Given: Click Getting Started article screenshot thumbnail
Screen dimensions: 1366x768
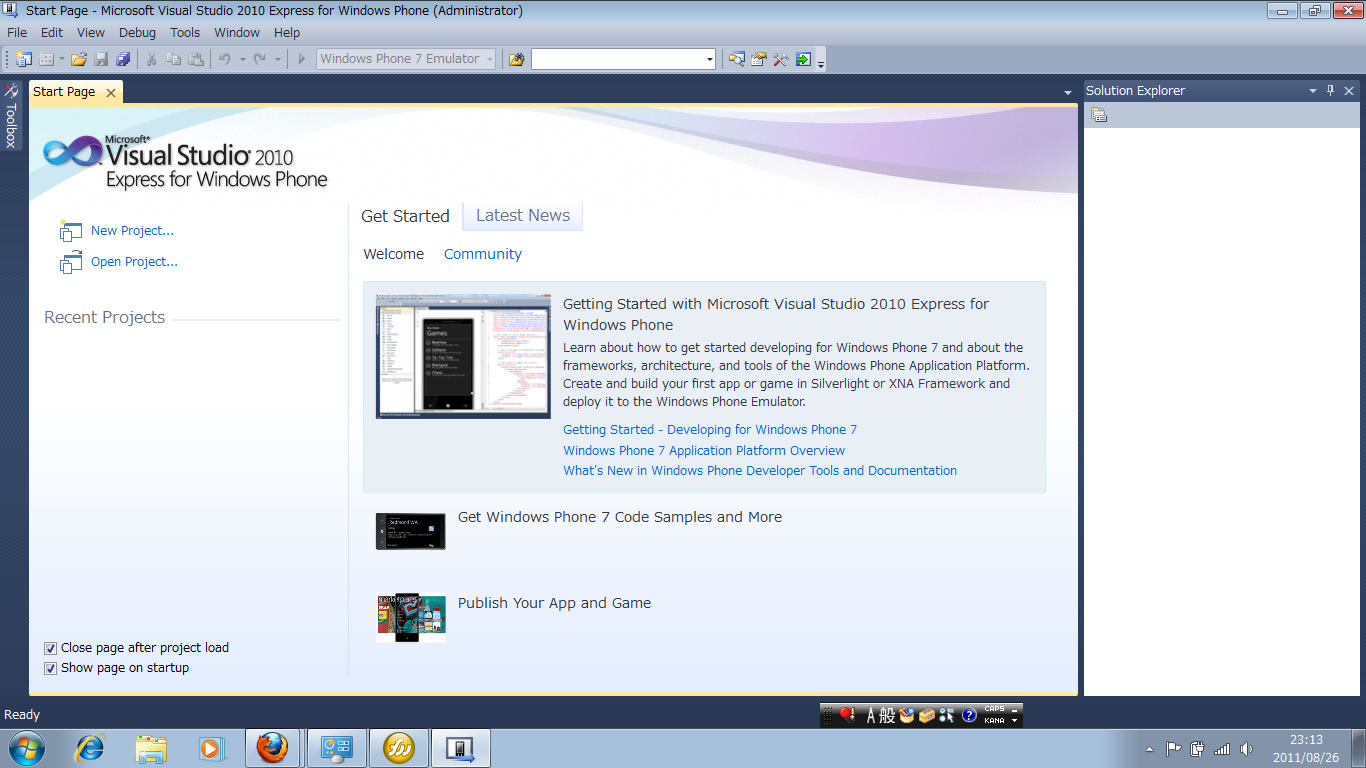Looking at the screenshot, I should [463, 356].
